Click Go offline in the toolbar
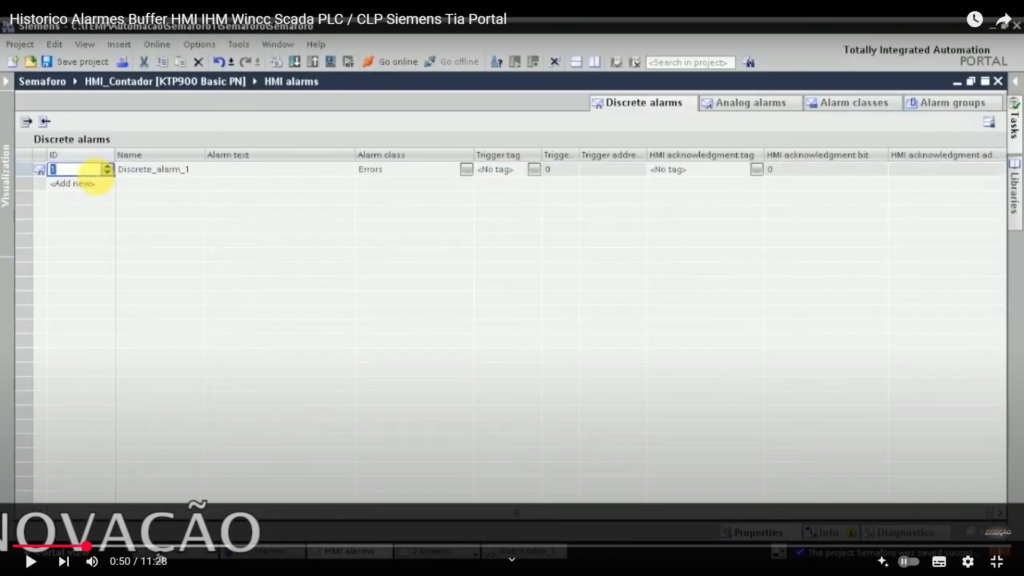This screenshot has width=1024, height=576. 452,62
